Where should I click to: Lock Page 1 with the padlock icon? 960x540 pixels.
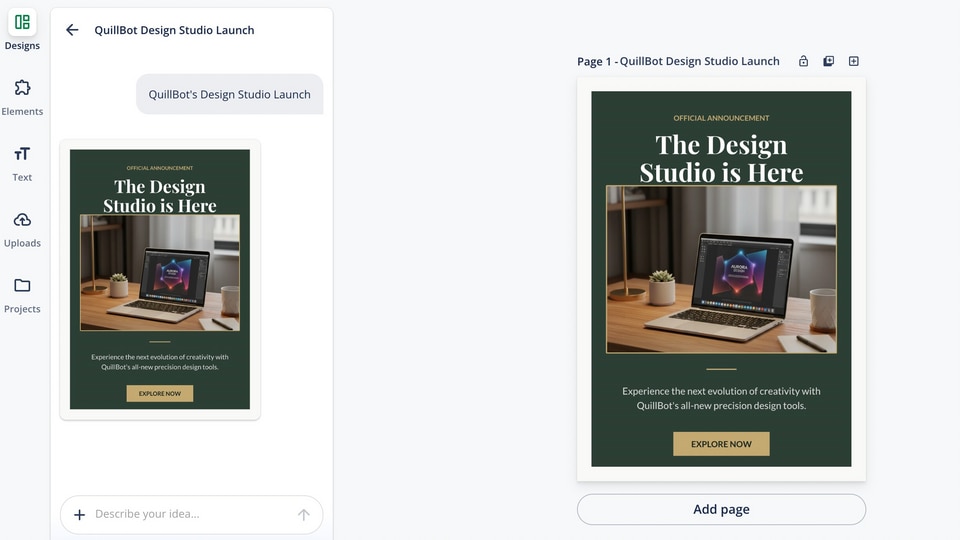click(803, 61)
